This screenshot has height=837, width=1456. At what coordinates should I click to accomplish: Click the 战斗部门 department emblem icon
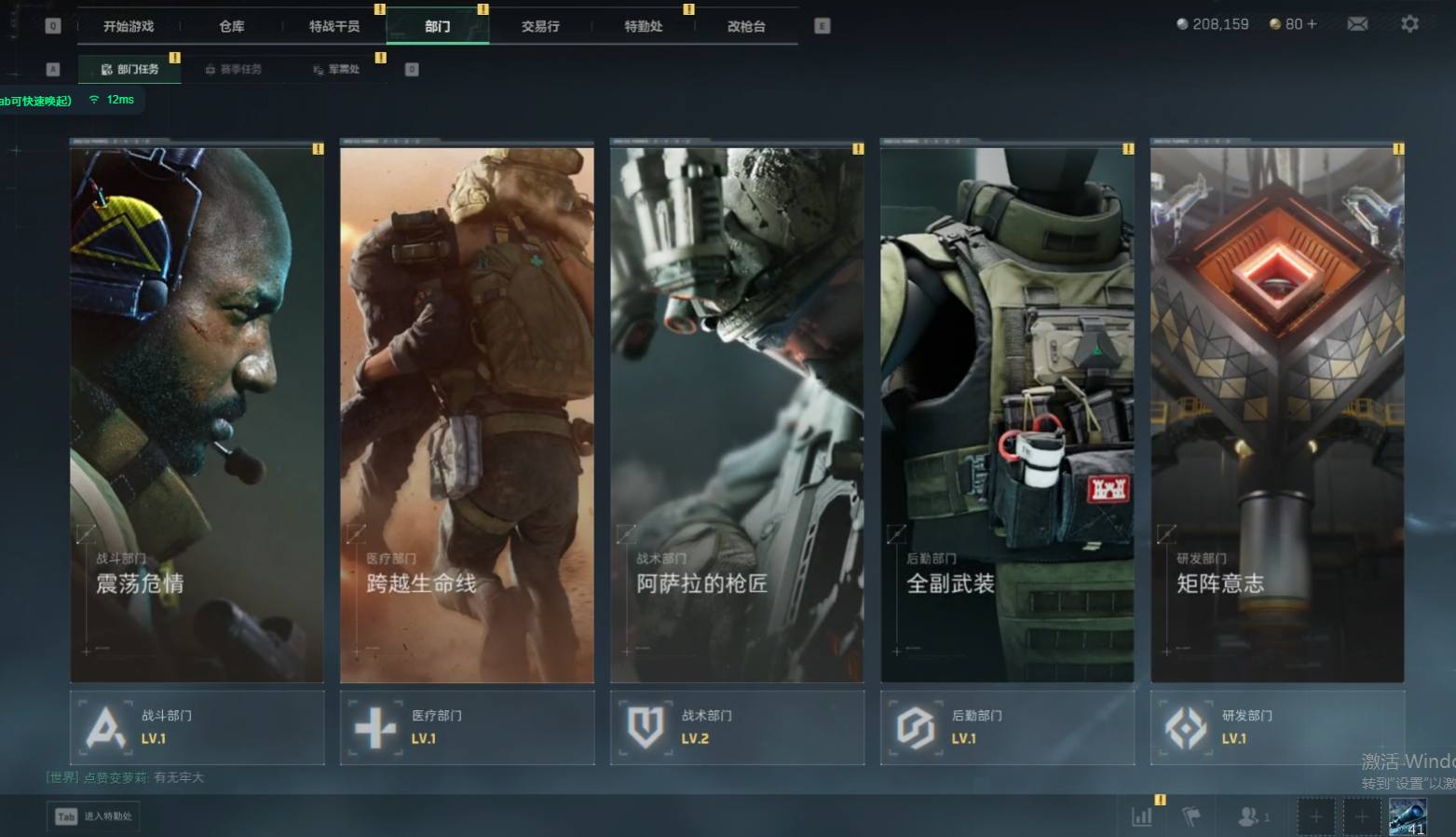click(x=105, y=728)
